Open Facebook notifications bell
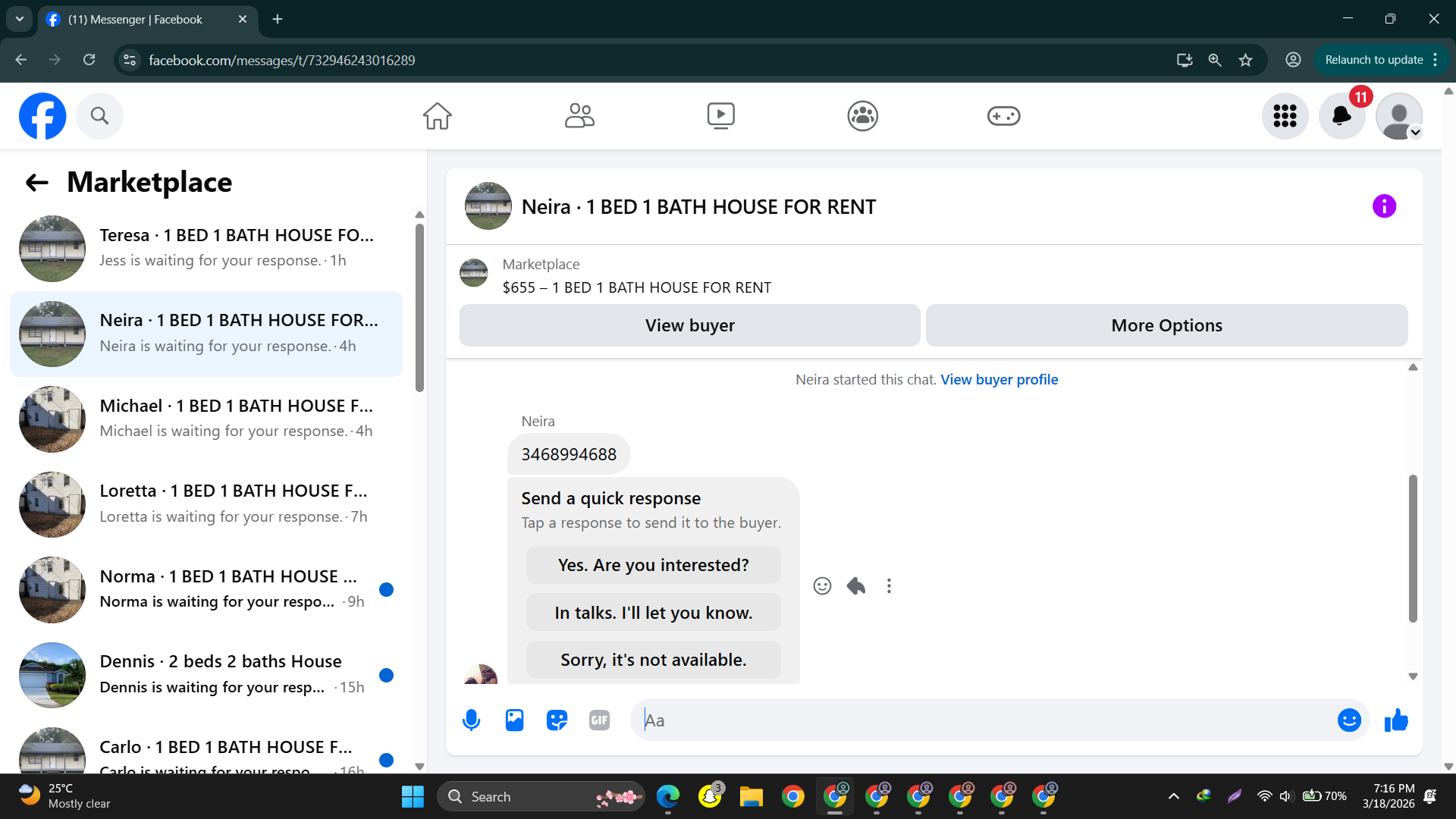The width and height of the screenshot is (1456, 819). click(x=1341, y=116)
